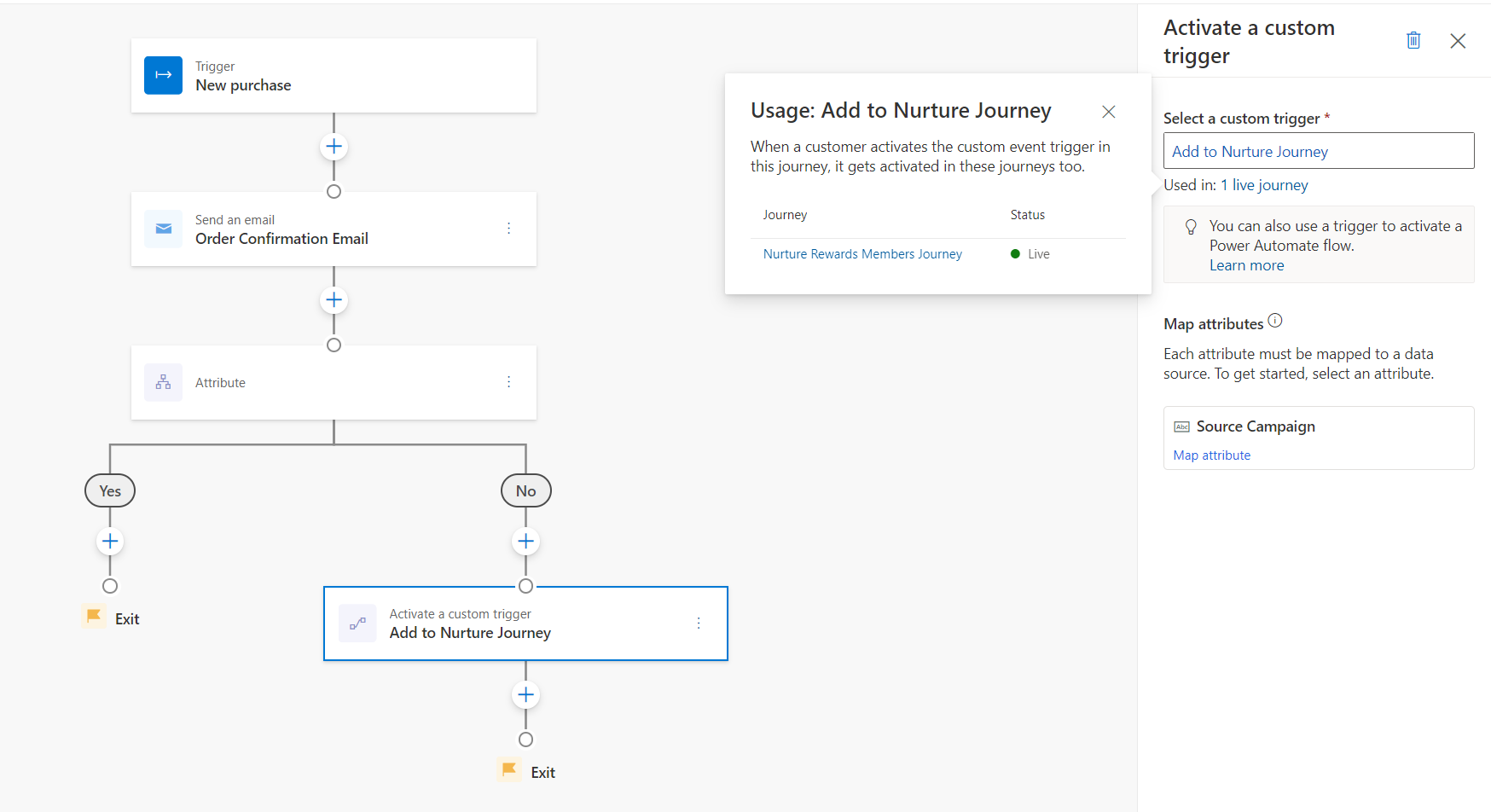The image size is (1491, 812).
Task: Open Order Confirmation Email more options menu
Action: (509, 229)
